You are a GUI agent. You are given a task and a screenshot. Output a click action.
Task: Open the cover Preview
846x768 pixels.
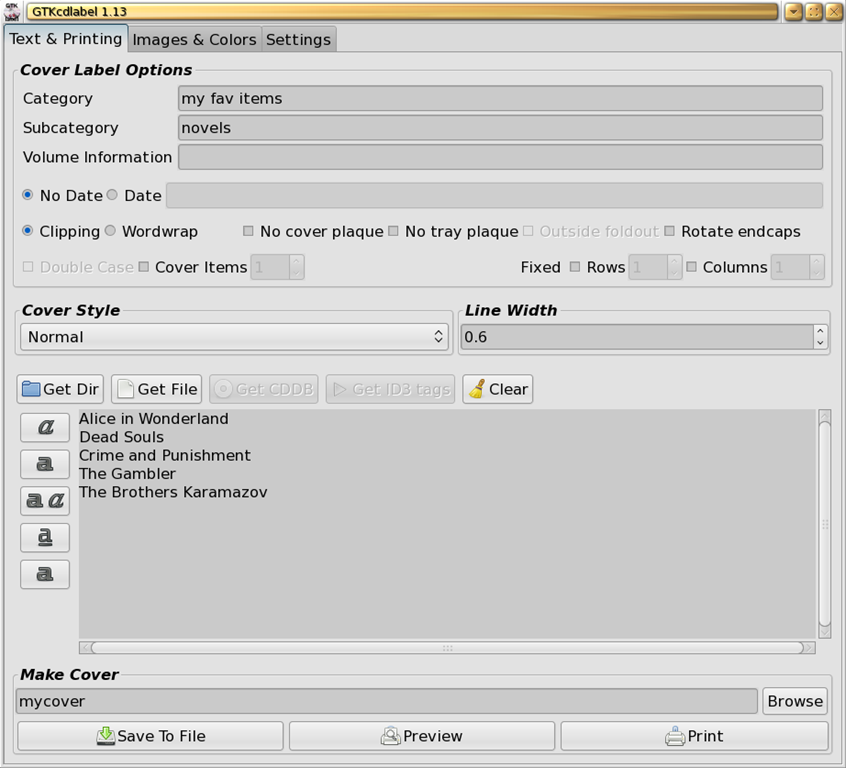[x=422, y=736]
